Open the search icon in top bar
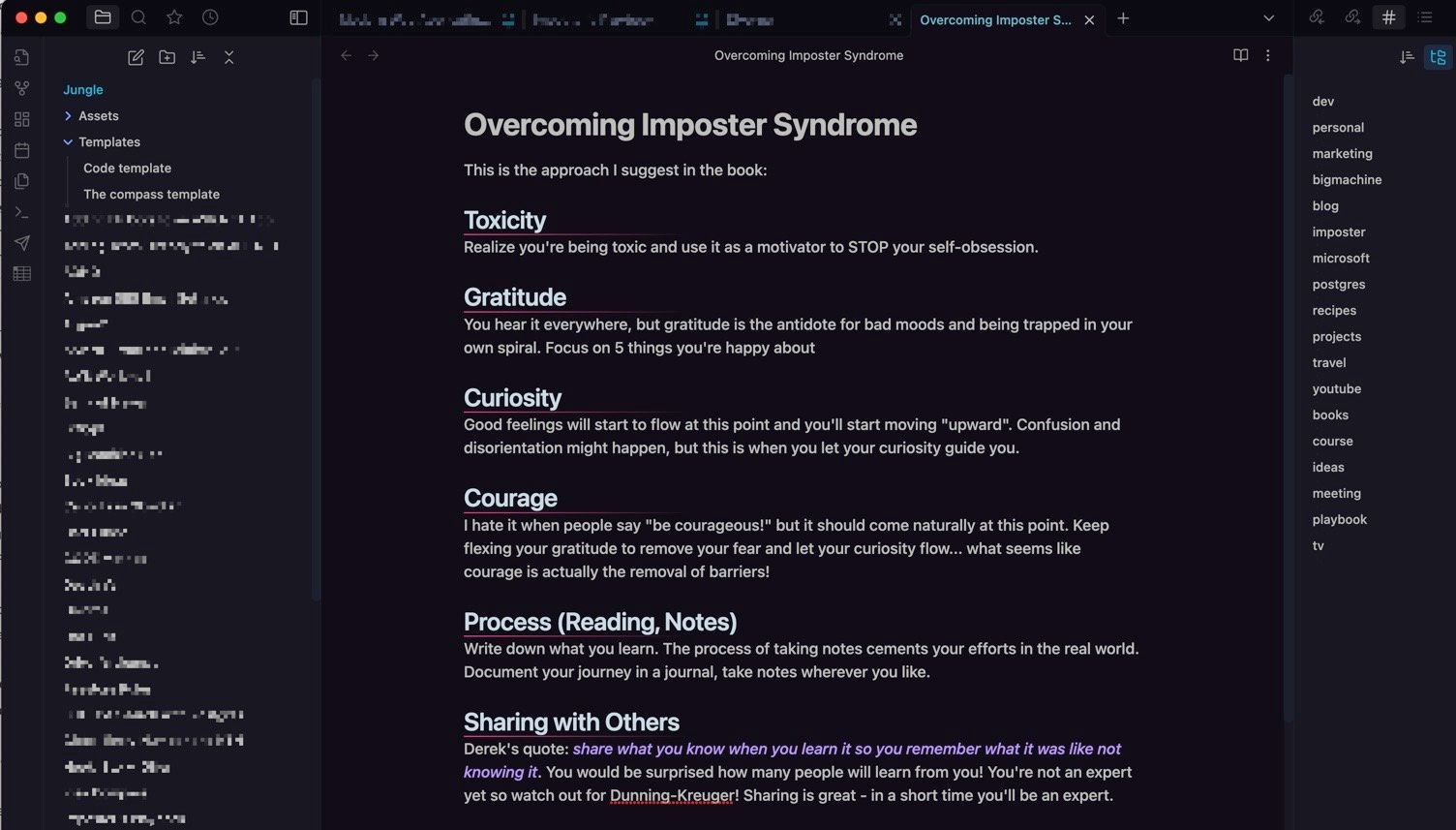Viewport: 1456px width, 830px height. point(138,17)
